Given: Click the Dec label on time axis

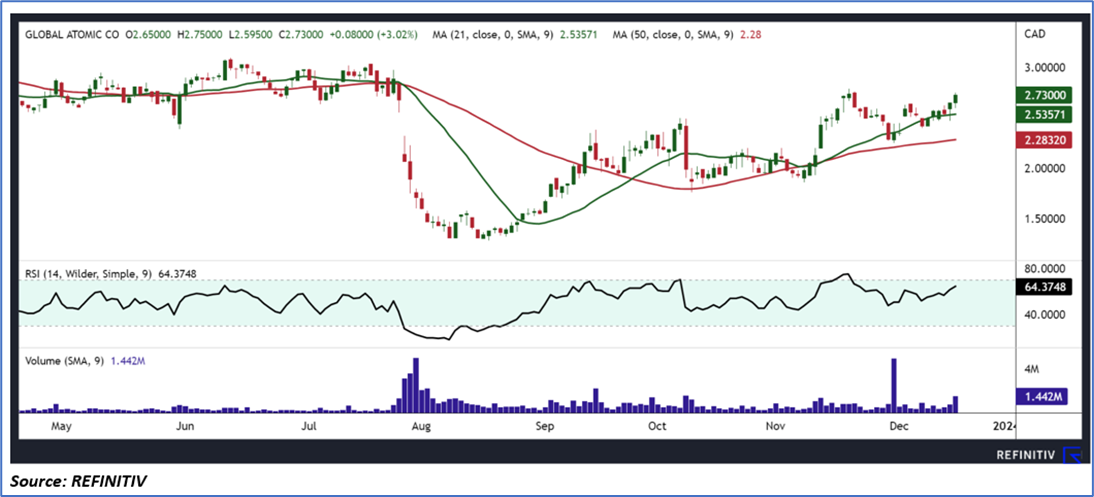Looking at the screenshot, I should click(x=897, y=424).
